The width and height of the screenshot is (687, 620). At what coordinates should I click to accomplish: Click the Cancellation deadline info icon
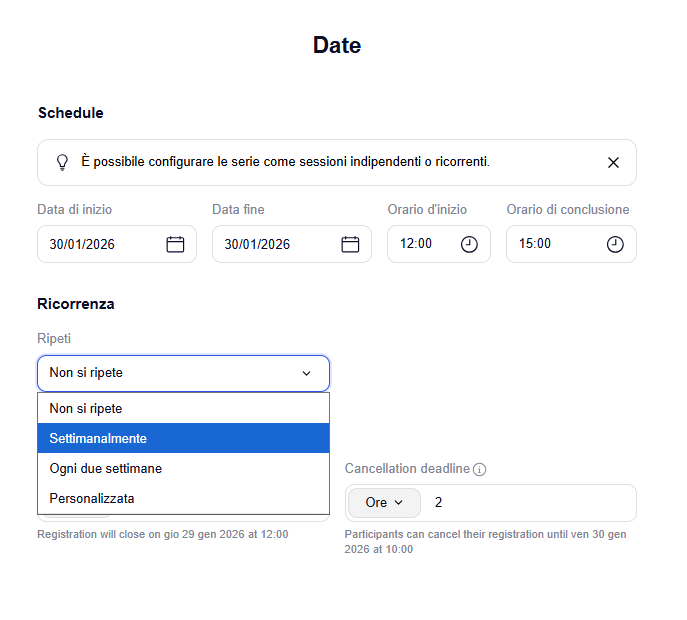click(x=479, y=469)
